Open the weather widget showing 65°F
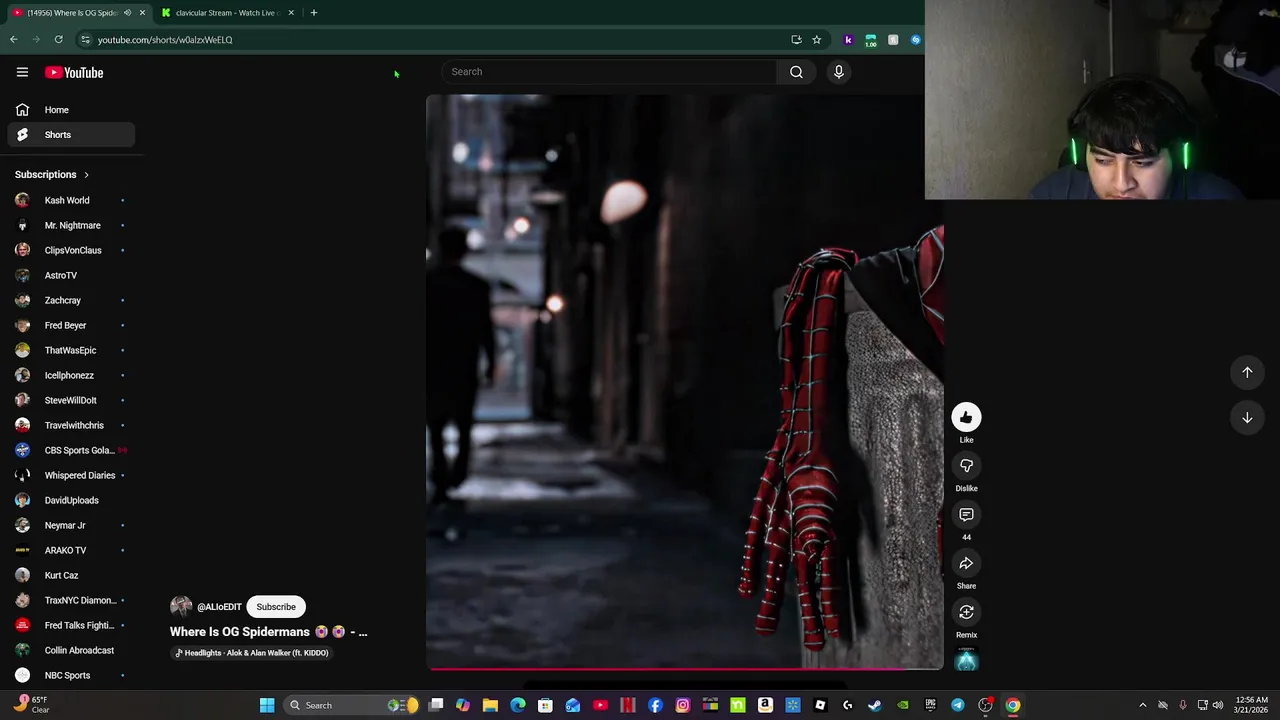 (29, 705)
